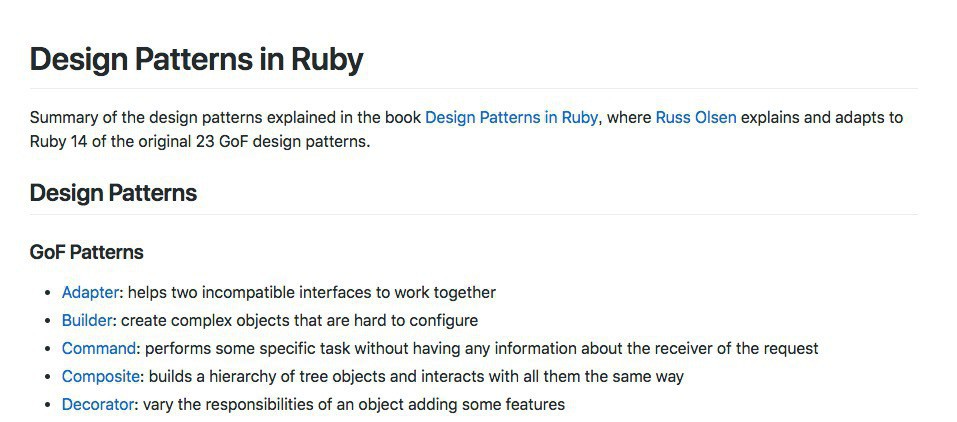Click the "performs some specific task" description text
The image size is (957, 422).
[x=480, y=349]
